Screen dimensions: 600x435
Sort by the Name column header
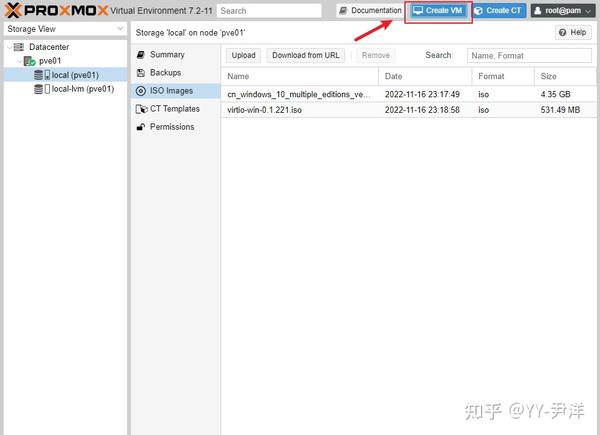(300, 77)
